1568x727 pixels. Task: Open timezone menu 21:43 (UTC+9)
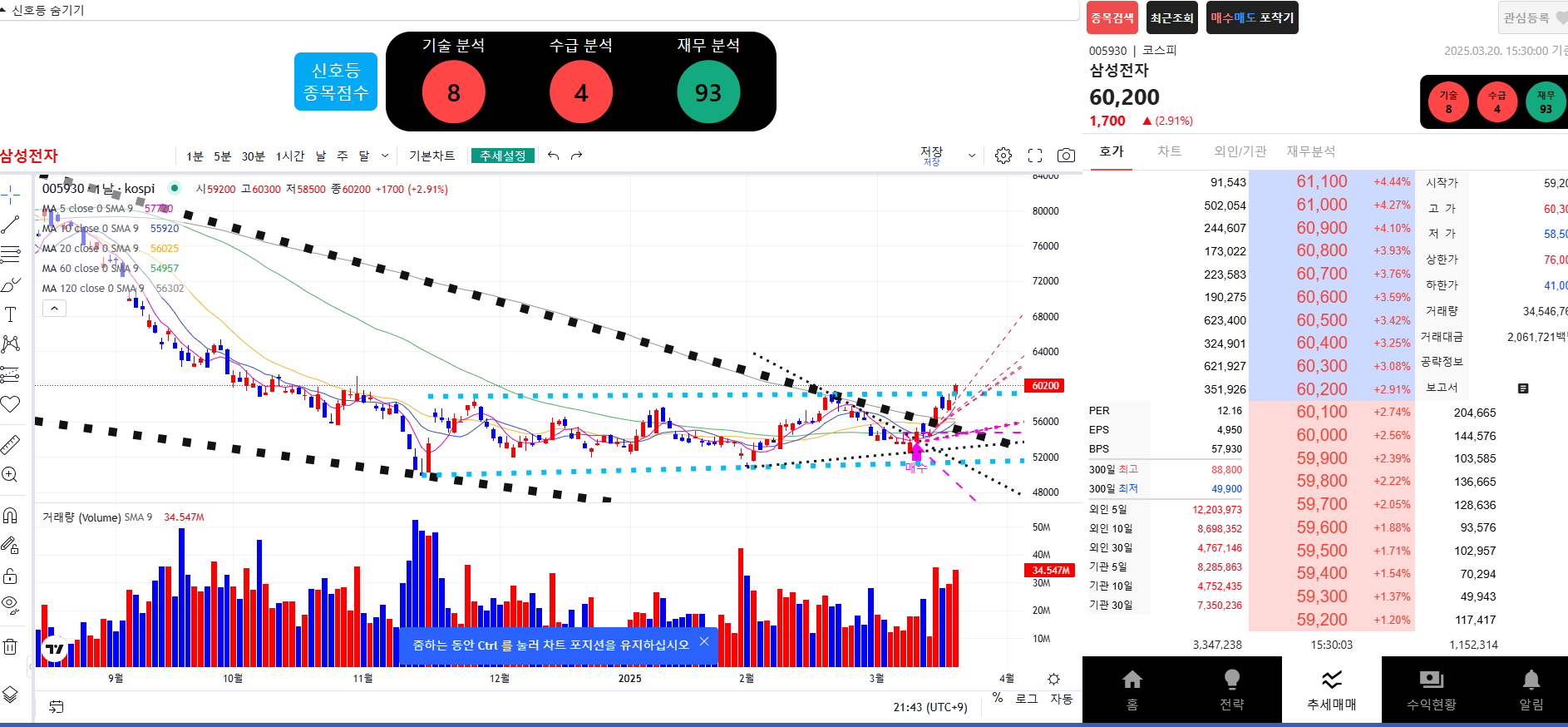(930, 707)
